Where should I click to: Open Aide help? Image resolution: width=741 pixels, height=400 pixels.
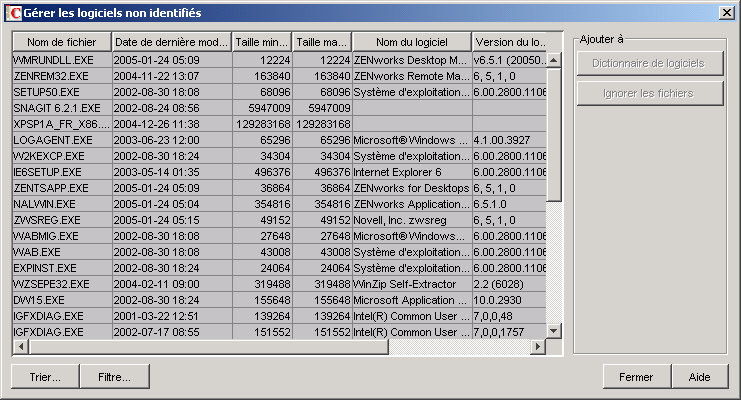(699, 376)
